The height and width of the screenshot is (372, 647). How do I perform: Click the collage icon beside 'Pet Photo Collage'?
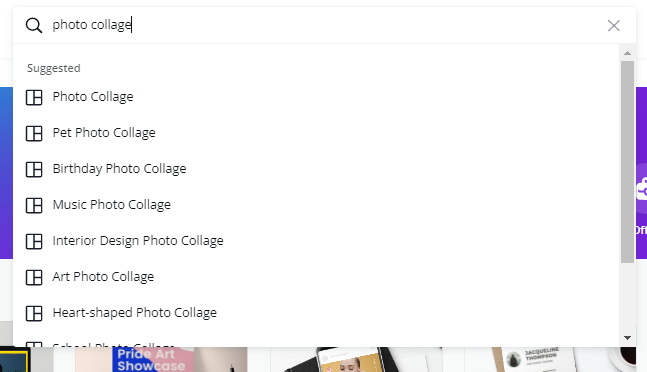coord(34,134)
